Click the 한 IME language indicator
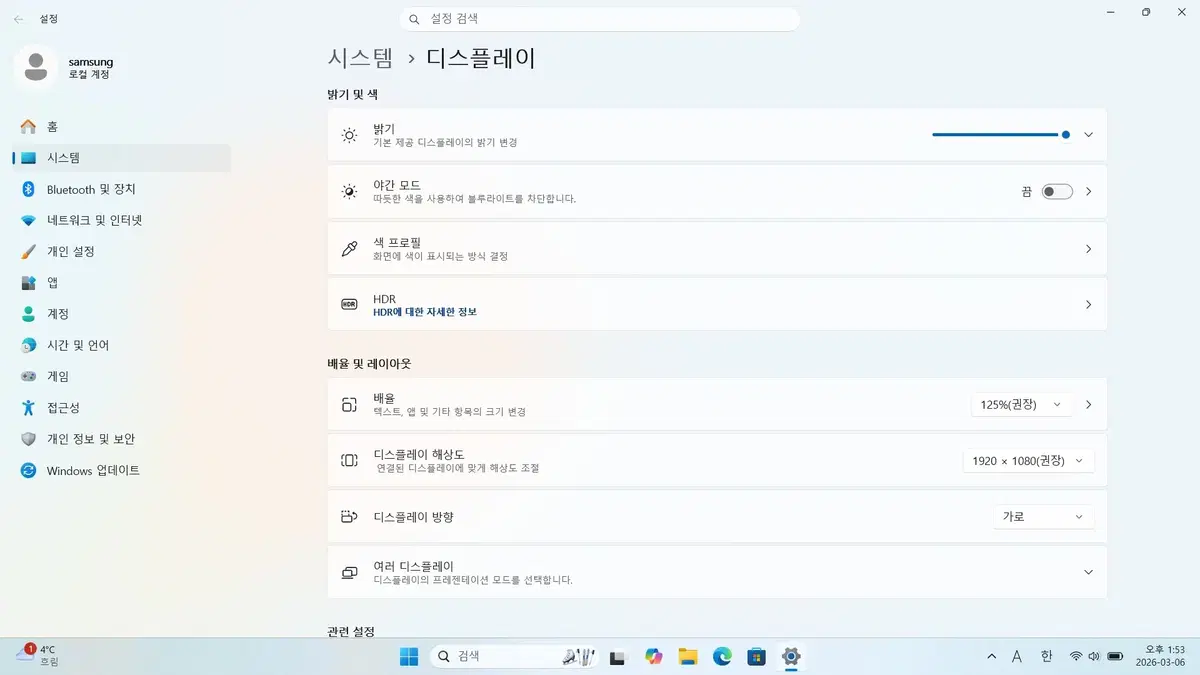This screenshot has height=675, width=1200. coord(1047,656)
